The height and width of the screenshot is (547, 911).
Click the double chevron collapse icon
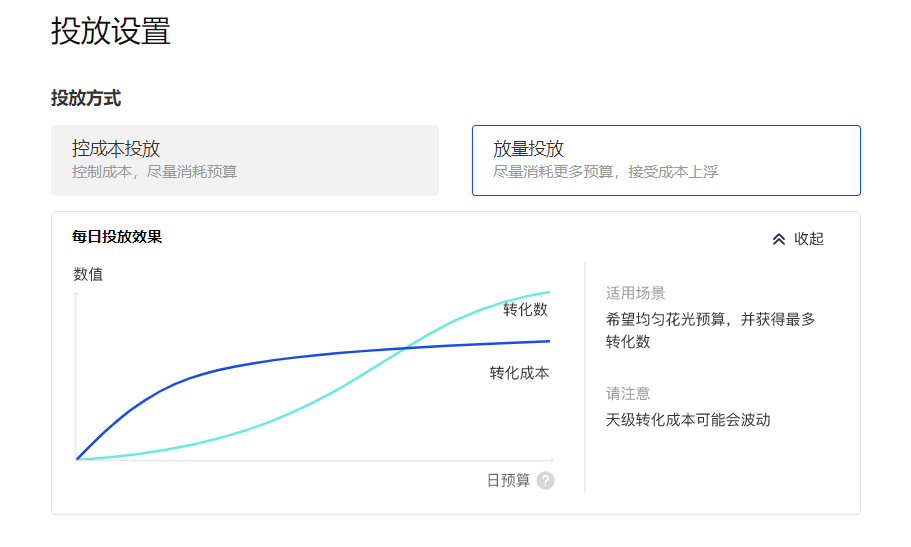[x=779, y=239]
